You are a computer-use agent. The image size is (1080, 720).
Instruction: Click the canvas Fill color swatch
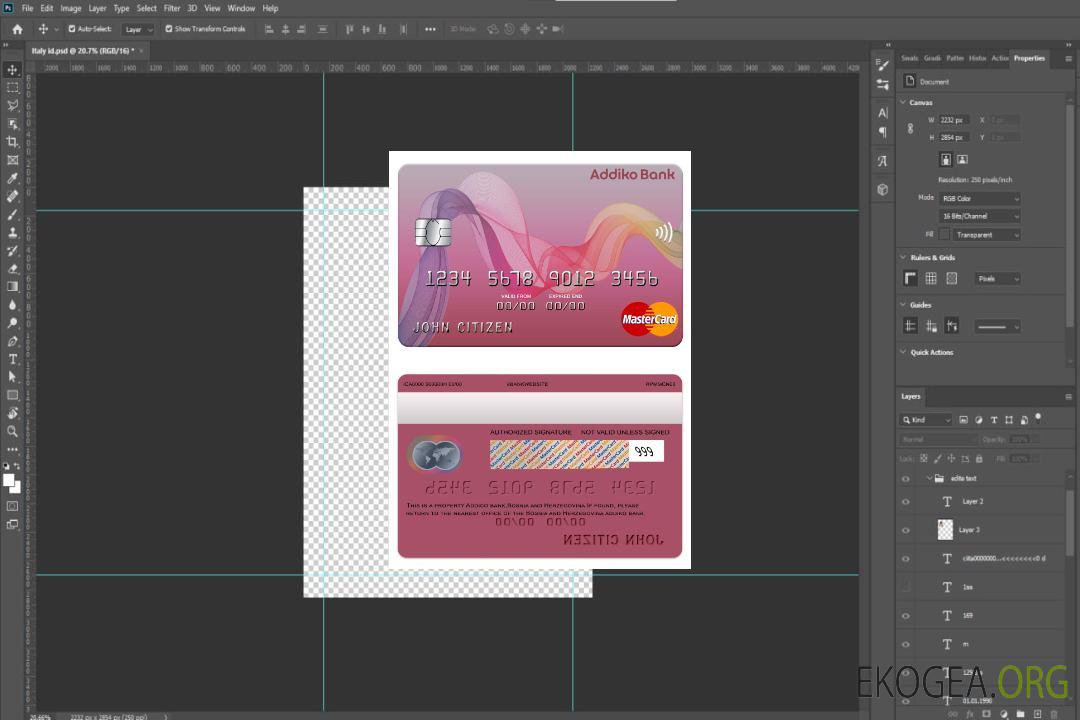(x=944, y=235)
